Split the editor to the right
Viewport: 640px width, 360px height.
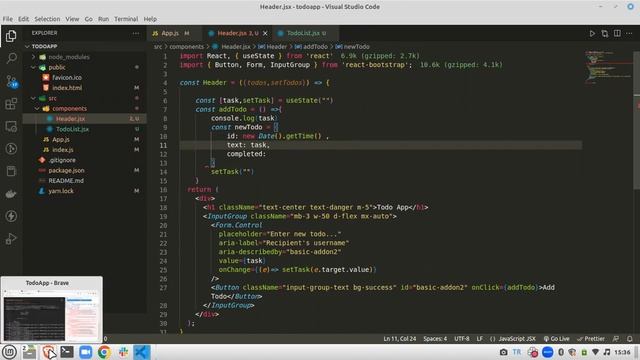617,33
